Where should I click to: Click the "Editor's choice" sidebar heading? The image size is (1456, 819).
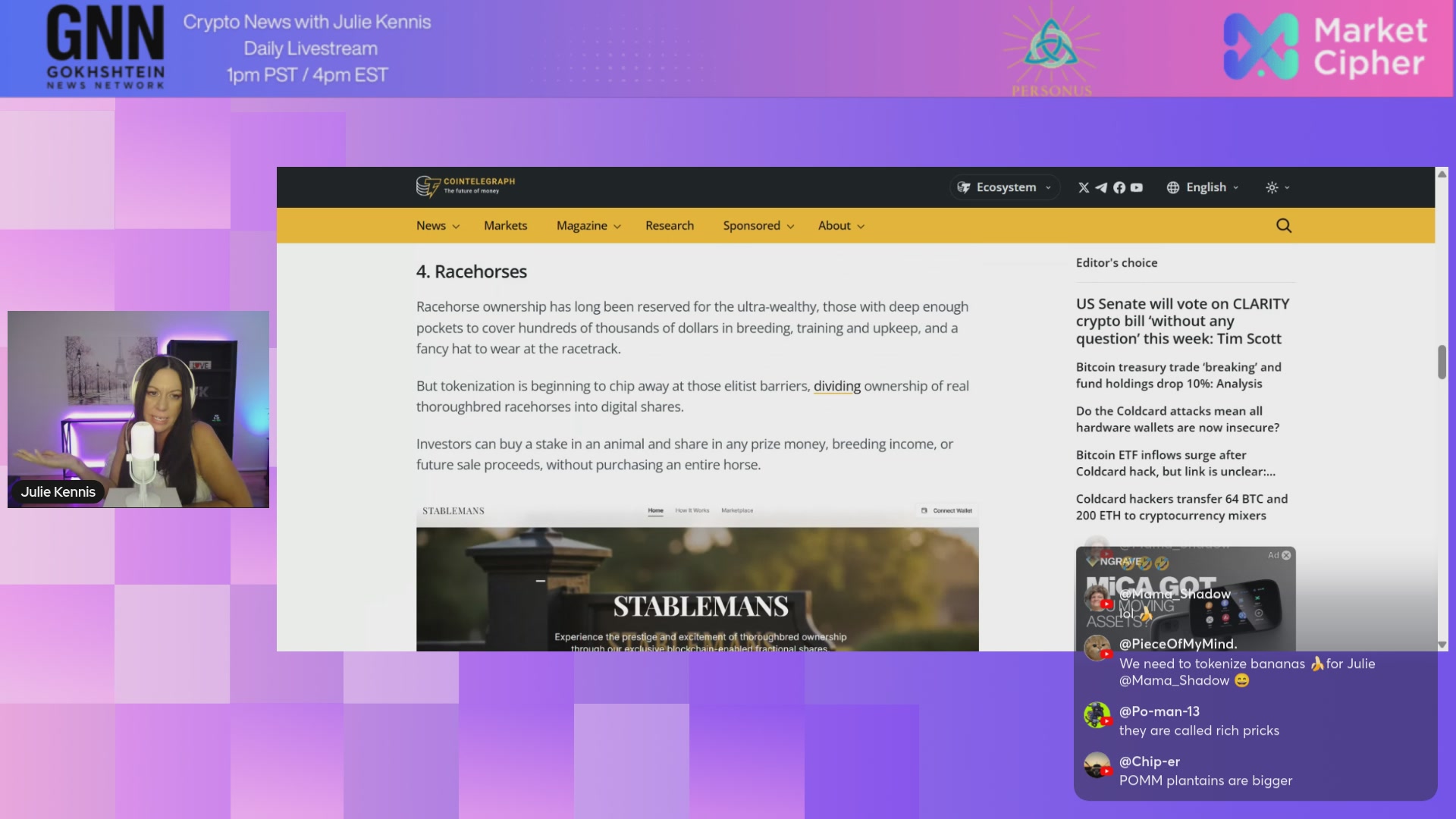[x=1116, y=263]
